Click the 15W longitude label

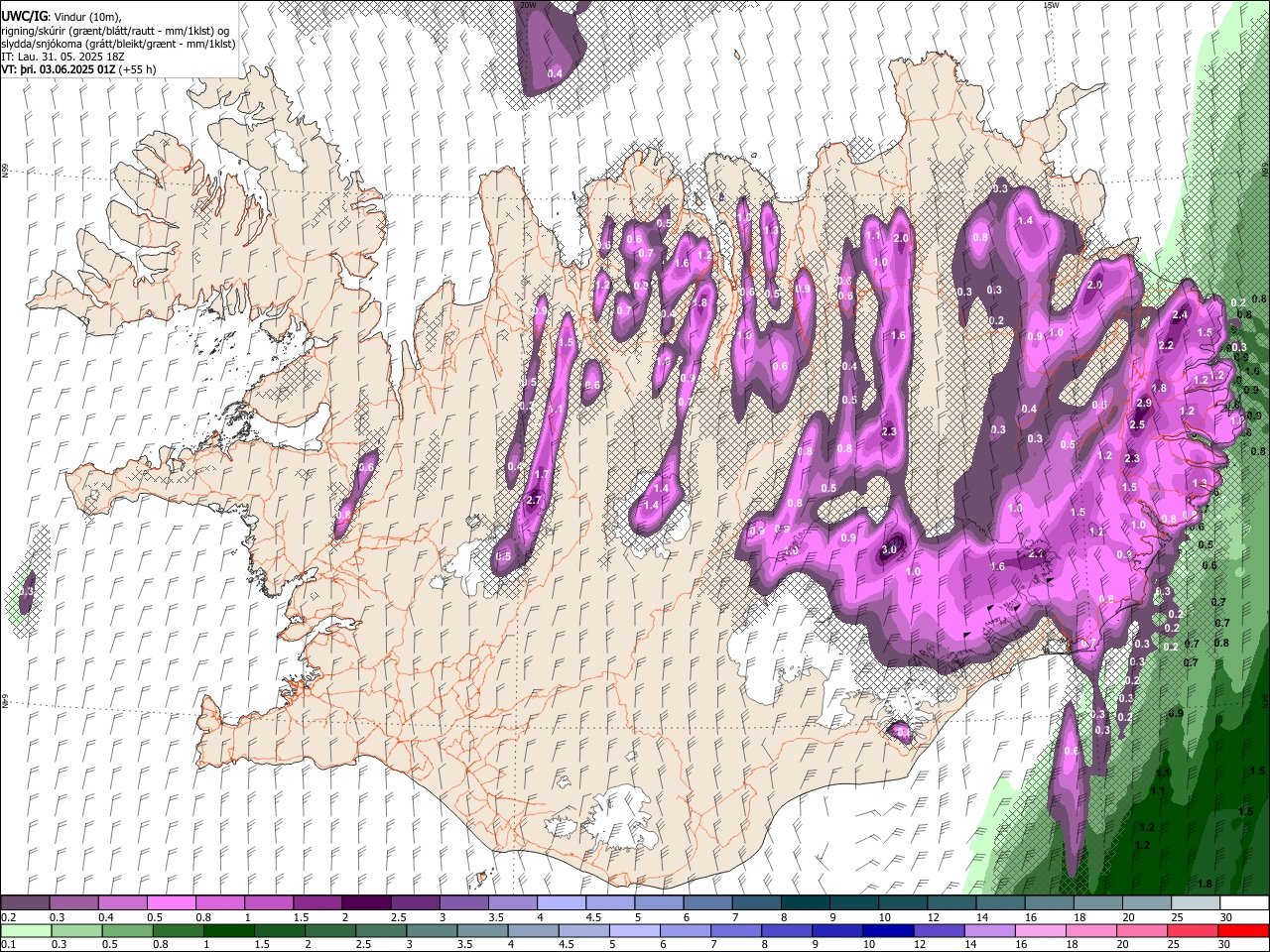pyautogui.click(x=1051, y=5)
